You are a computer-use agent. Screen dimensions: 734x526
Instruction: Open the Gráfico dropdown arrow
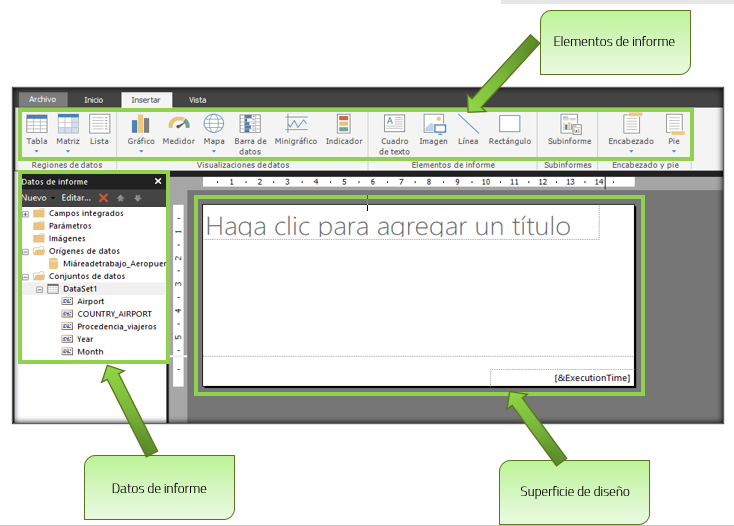point(141,151)
